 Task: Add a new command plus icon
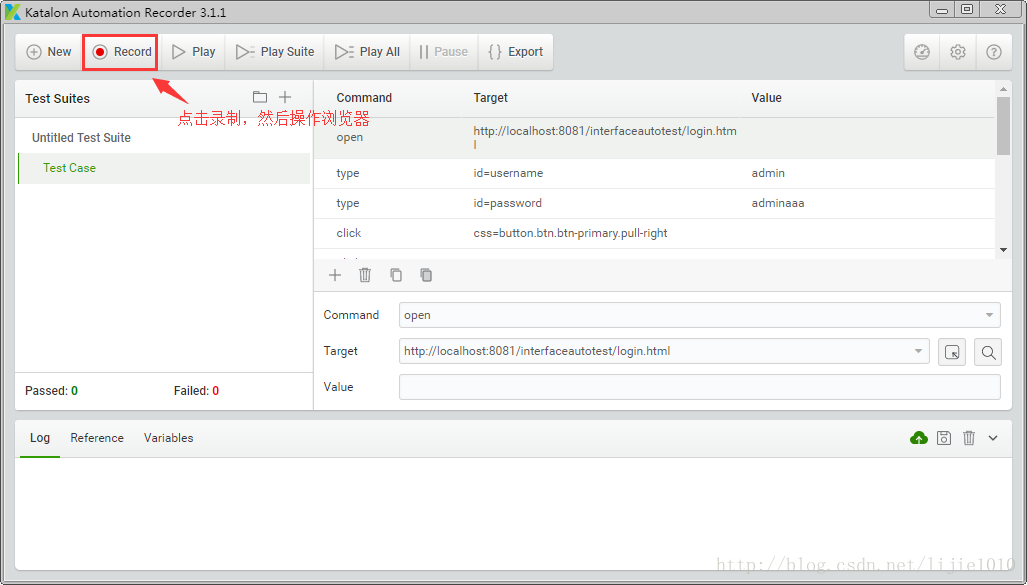(x=335, y=275)
